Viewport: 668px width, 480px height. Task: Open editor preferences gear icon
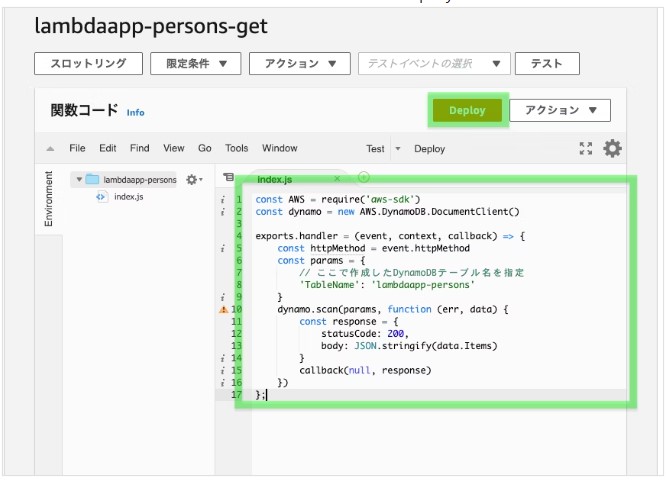tap(612, 149)
